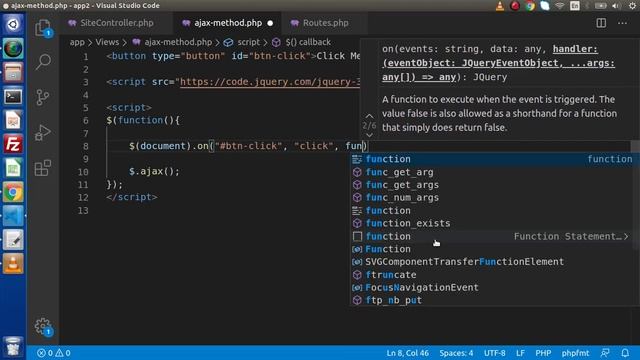The width and height of the screenshot is (640, 360).
Task: Click the feedback icon in status bar
Action: tap(605, 353)
